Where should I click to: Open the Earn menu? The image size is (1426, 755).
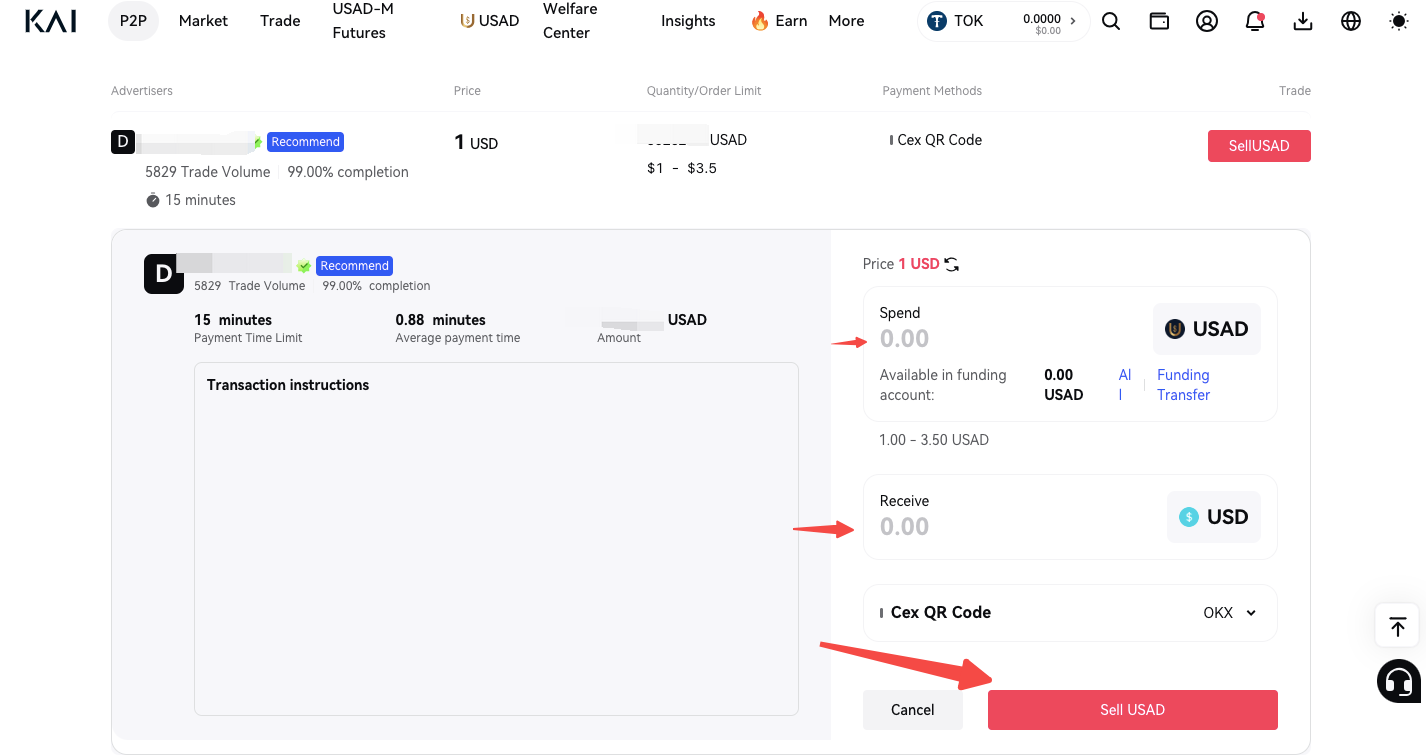pos(779,21)
